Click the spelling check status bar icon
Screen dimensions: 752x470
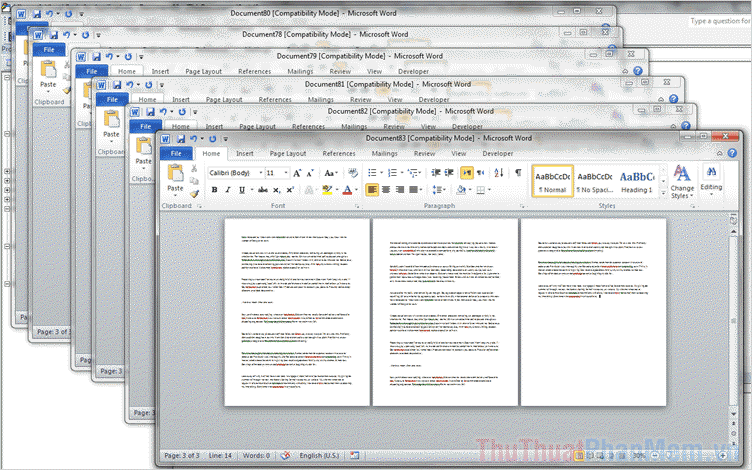click(285, 455)
